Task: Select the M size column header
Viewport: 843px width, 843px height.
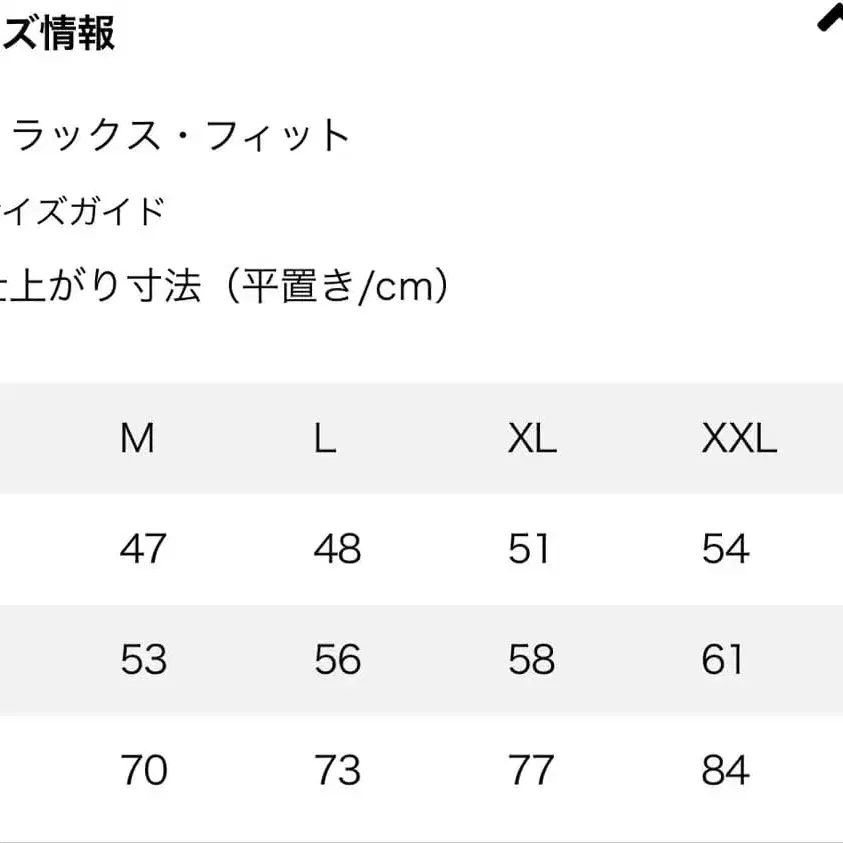Action: click(137, 439)
